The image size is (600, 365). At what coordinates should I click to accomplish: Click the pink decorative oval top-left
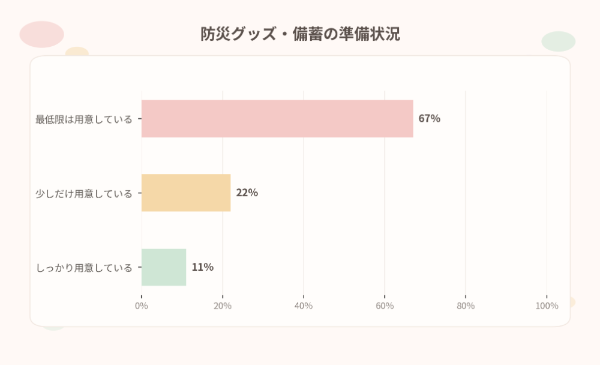42,34
